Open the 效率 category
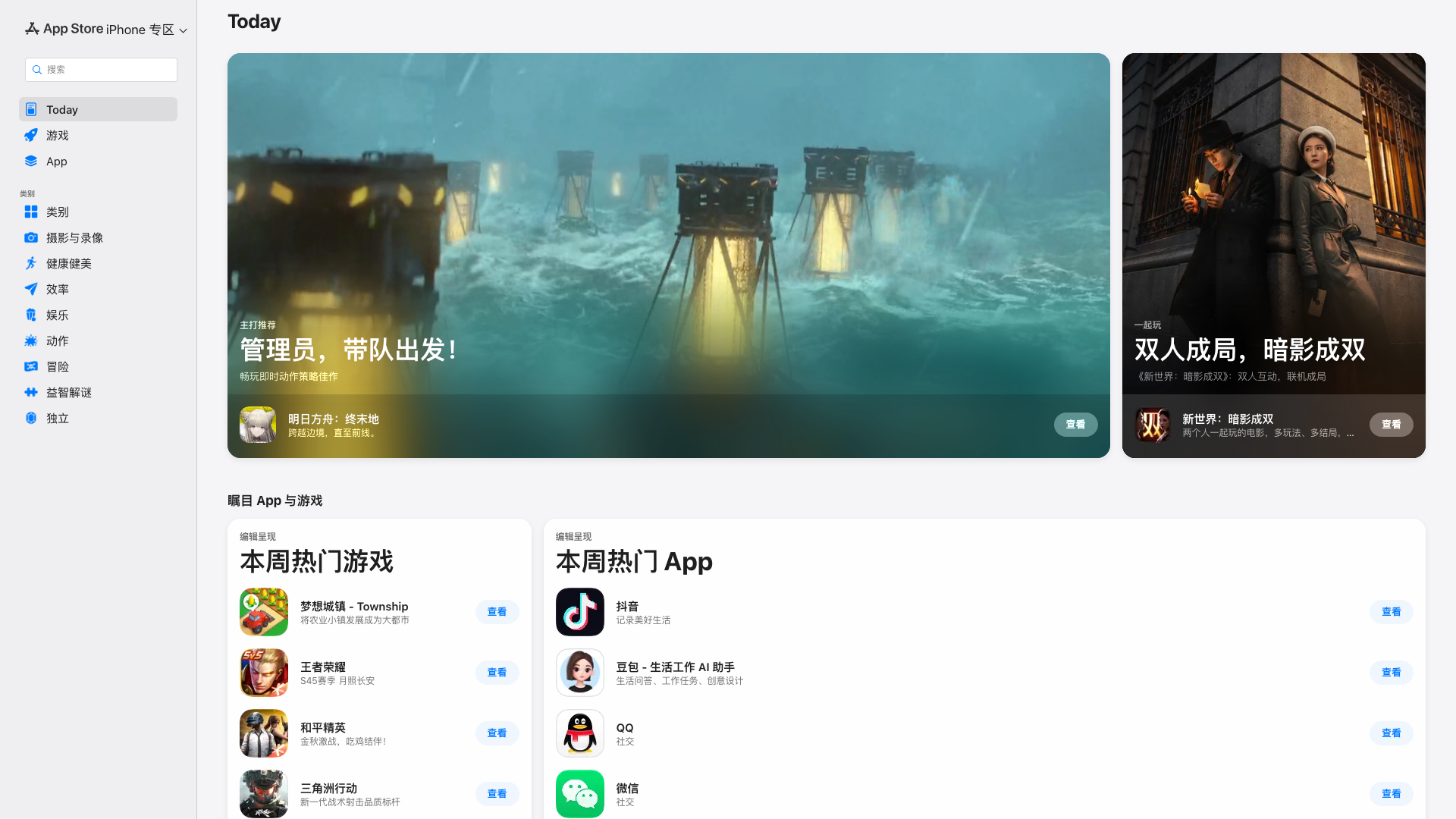1456x819 pixels. [98, 290]
